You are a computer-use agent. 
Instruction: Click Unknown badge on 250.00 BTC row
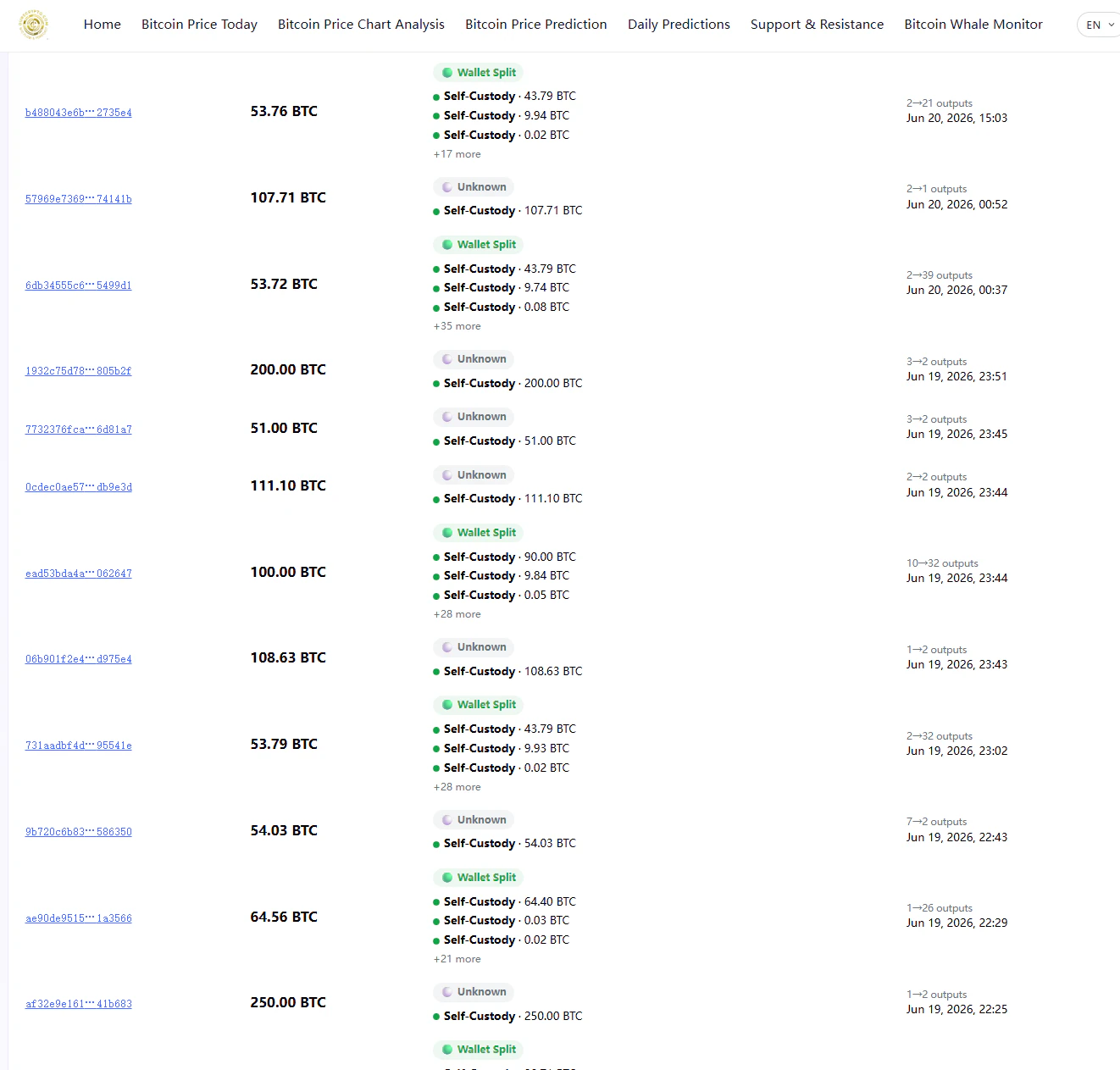[x=474, y=992]
